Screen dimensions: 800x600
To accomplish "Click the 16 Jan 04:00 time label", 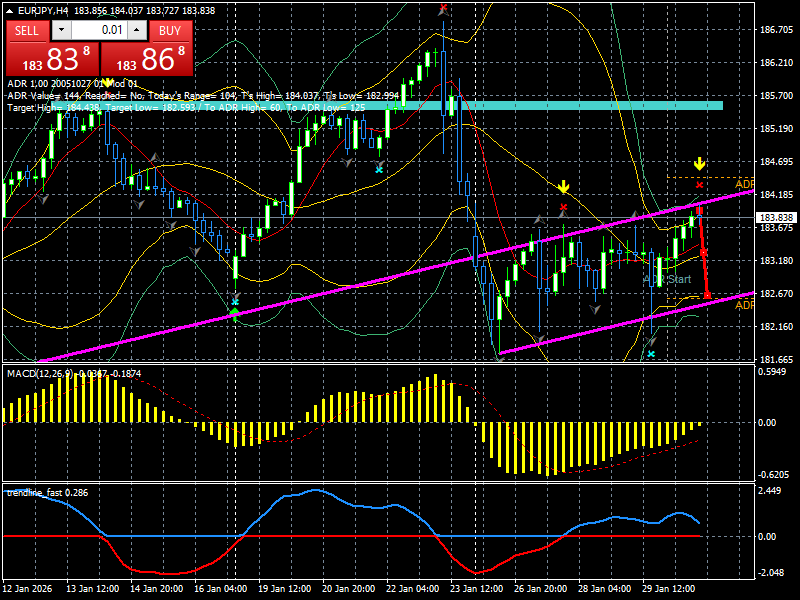I will [x=220, y=589].
